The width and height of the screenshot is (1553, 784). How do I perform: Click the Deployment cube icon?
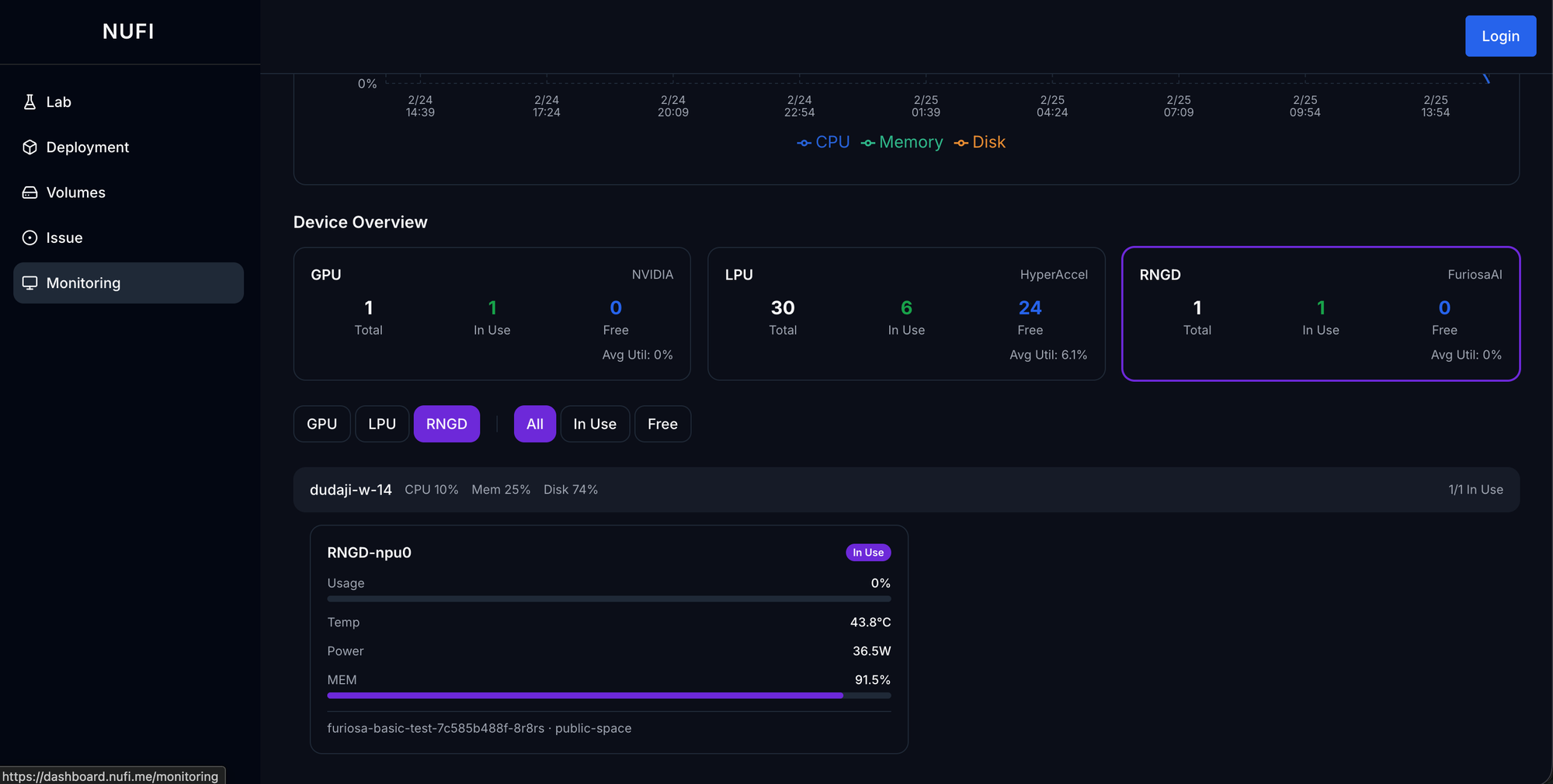[x=30, y=147]
